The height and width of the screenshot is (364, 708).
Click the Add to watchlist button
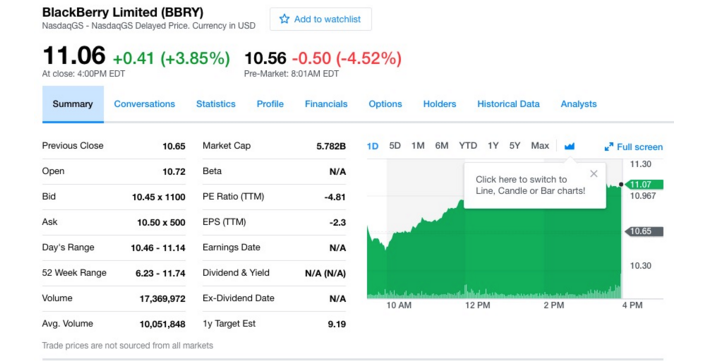(321, 19)
